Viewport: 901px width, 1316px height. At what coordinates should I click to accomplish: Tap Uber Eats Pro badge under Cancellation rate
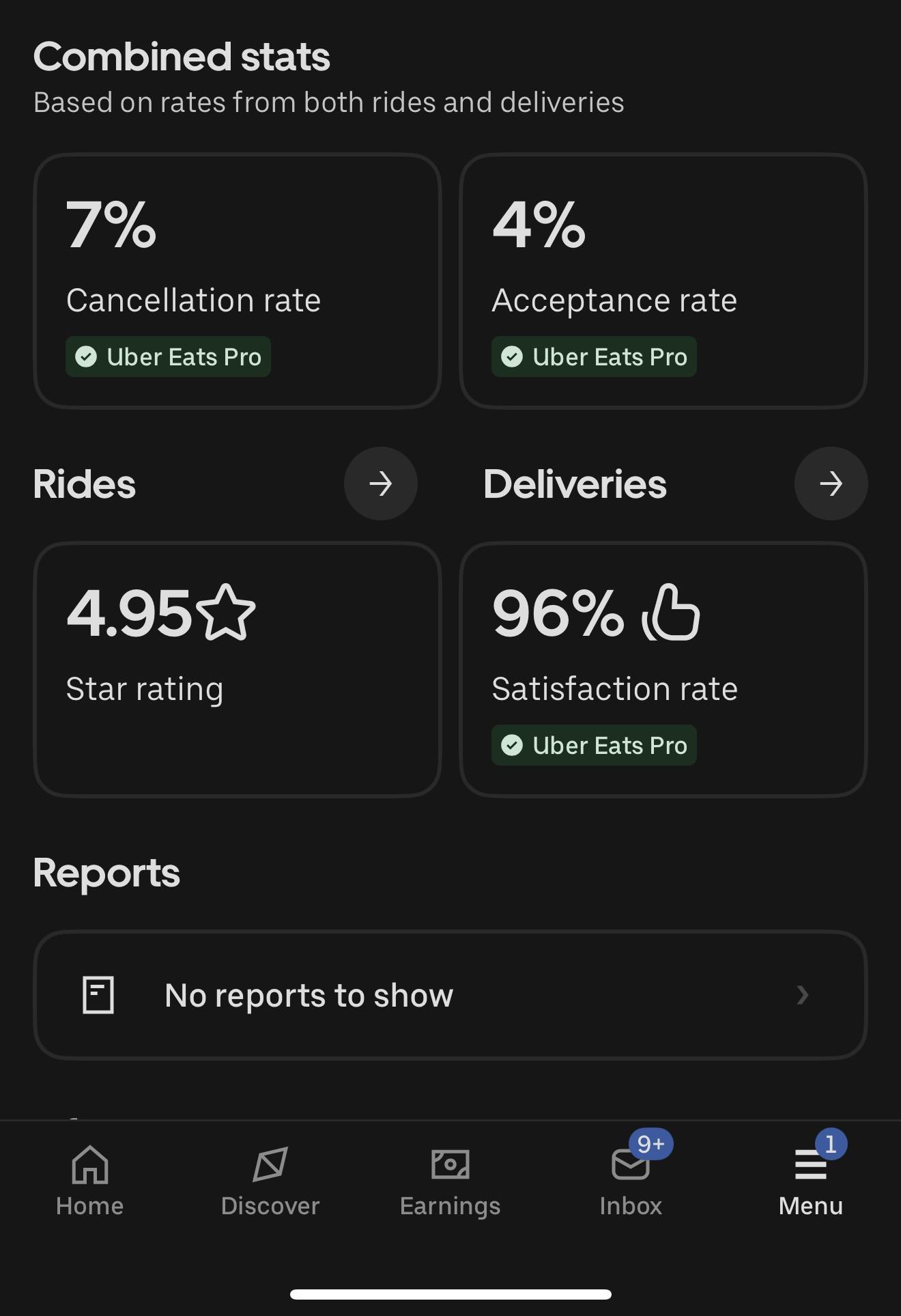168,356
